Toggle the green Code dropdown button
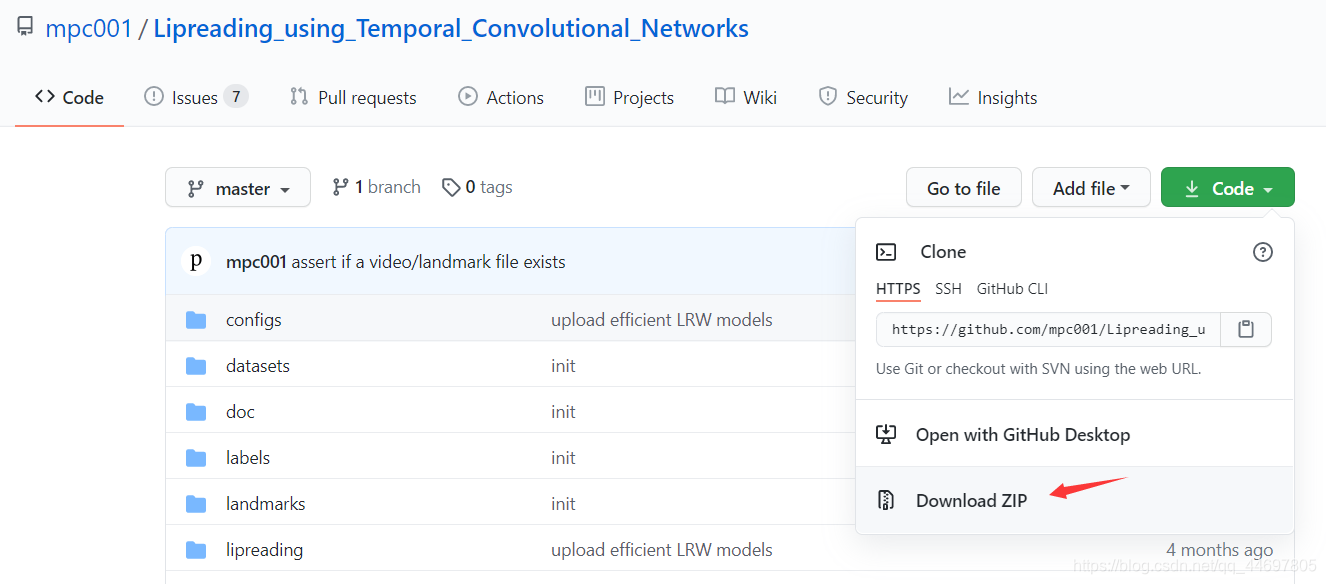The height and width of the screenshot is (584, 1326). 1228,188
